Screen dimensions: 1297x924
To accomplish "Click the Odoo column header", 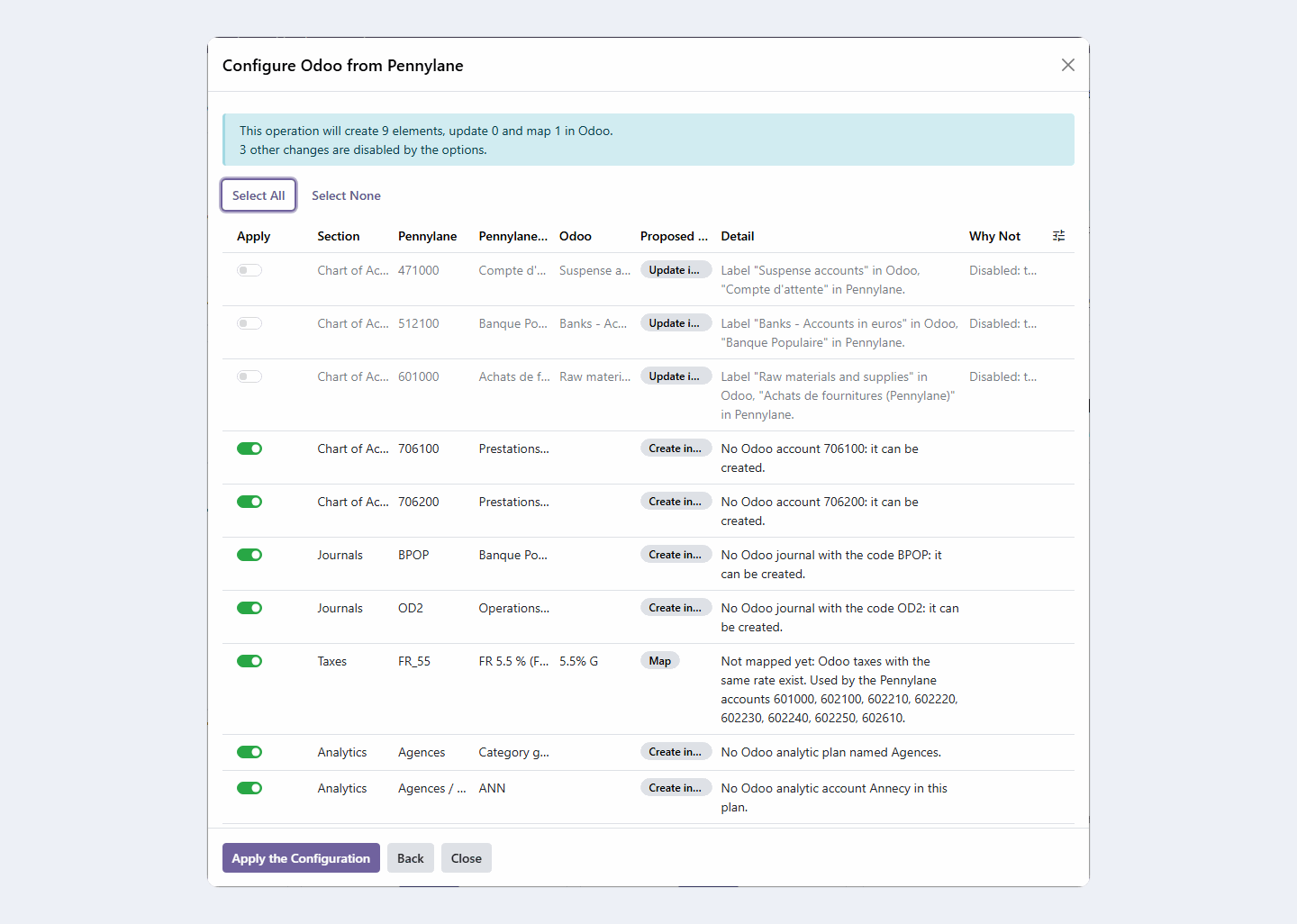I will coord(576,236).
